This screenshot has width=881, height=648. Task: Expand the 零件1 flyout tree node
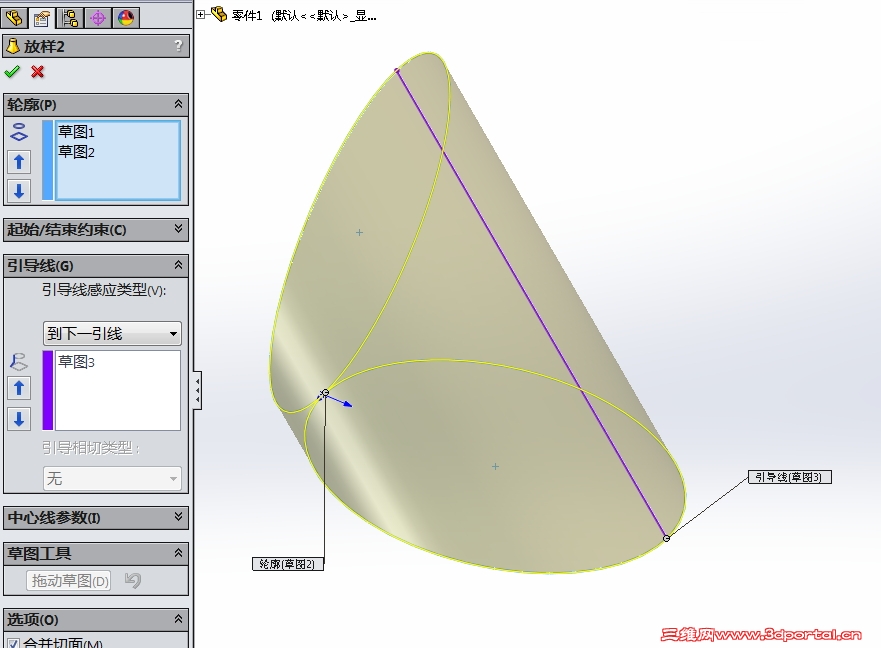(201, 15)
